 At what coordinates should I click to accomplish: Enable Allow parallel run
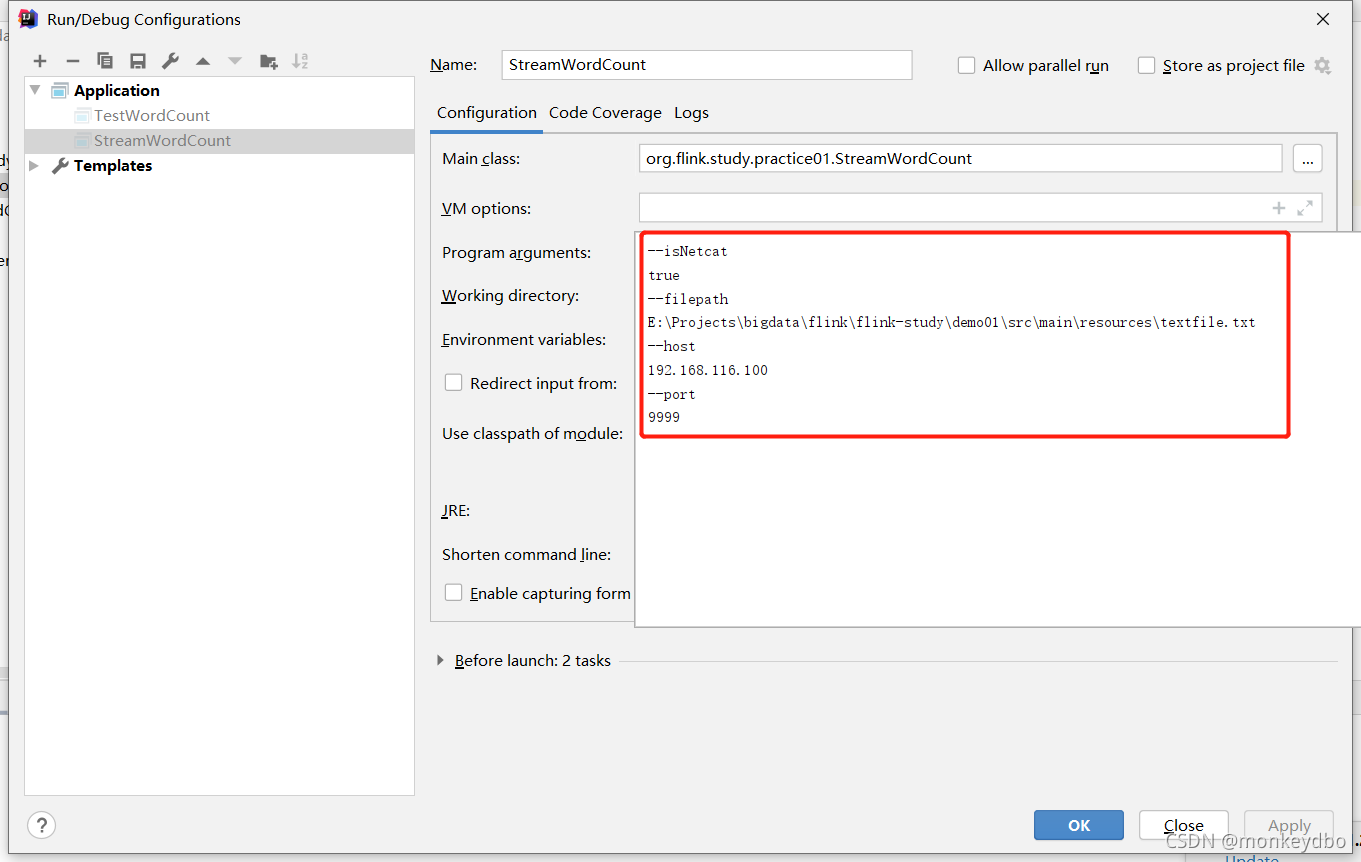point(966,65)
